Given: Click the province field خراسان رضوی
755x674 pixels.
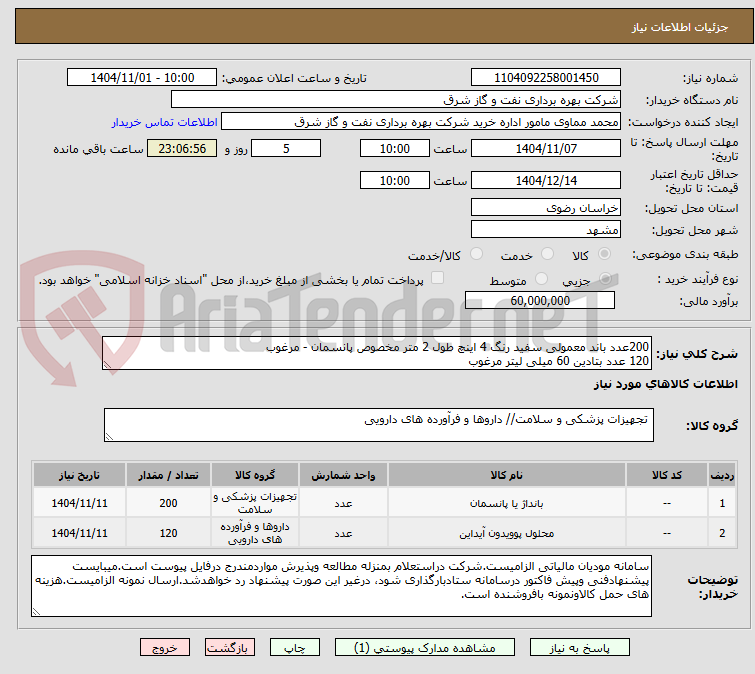Looking at the screenshot, I should tap(546, 207).
